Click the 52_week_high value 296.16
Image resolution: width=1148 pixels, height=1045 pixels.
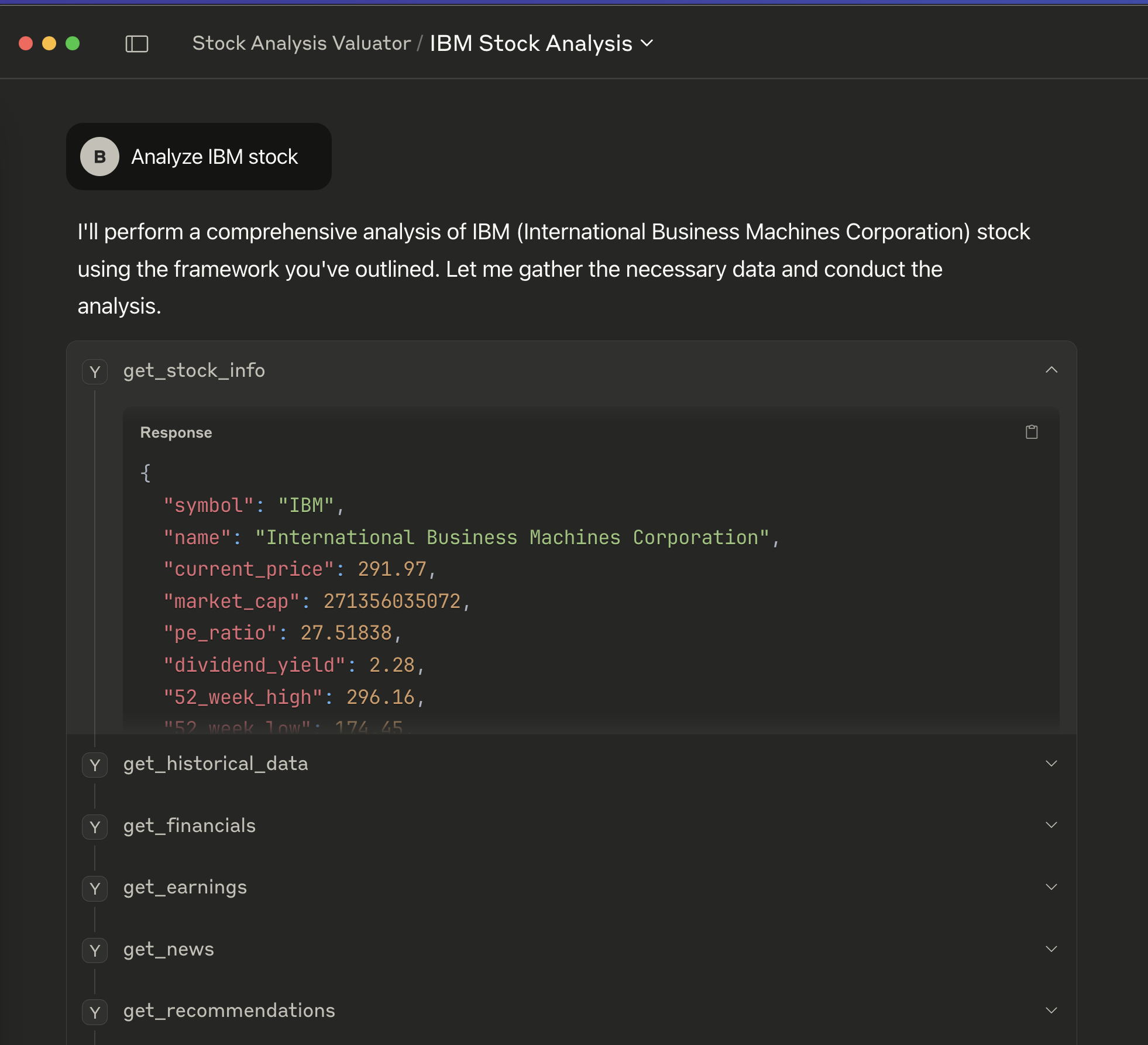380,697
